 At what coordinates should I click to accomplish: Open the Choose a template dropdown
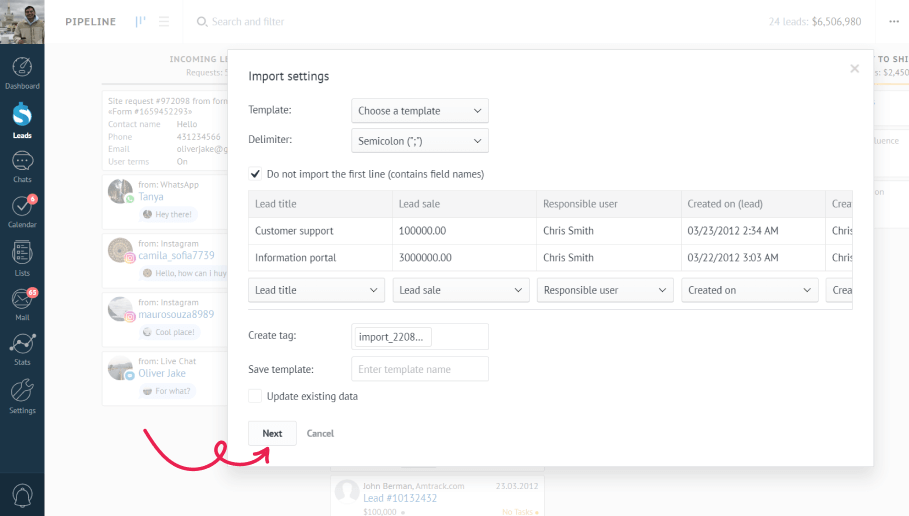[419, 111]
